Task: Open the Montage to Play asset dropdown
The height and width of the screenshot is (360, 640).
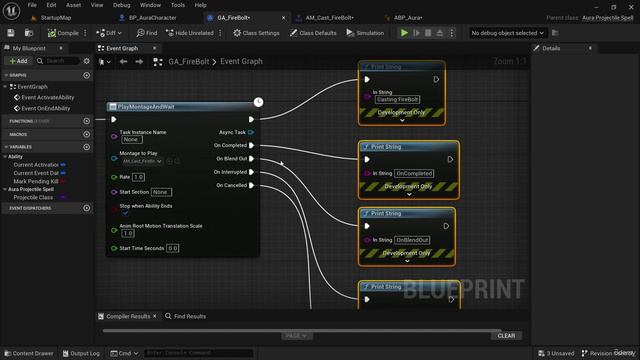Action: (x=142, y=161)
